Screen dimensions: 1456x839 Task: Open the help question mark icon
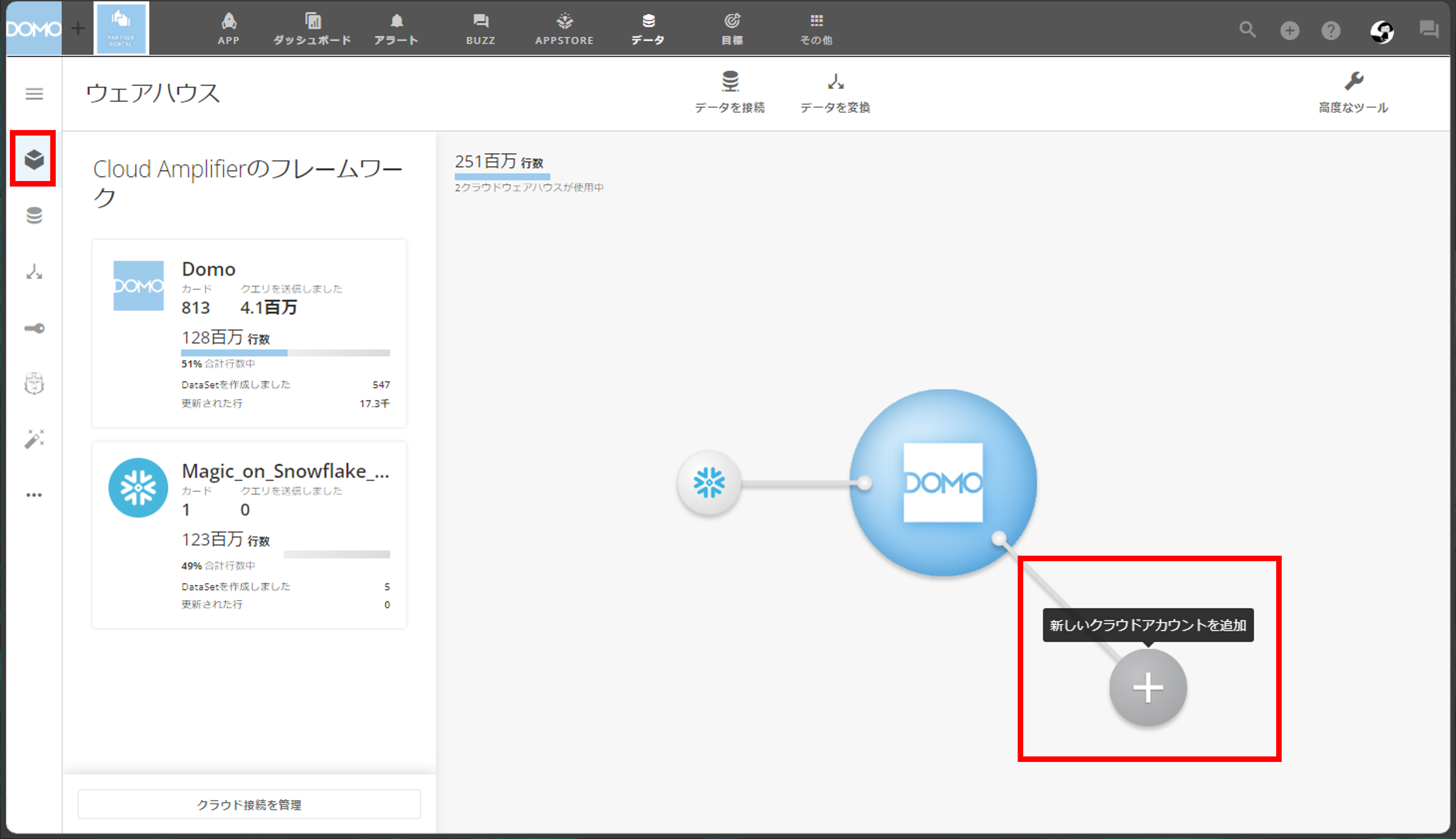click(x=1331, y=30)
